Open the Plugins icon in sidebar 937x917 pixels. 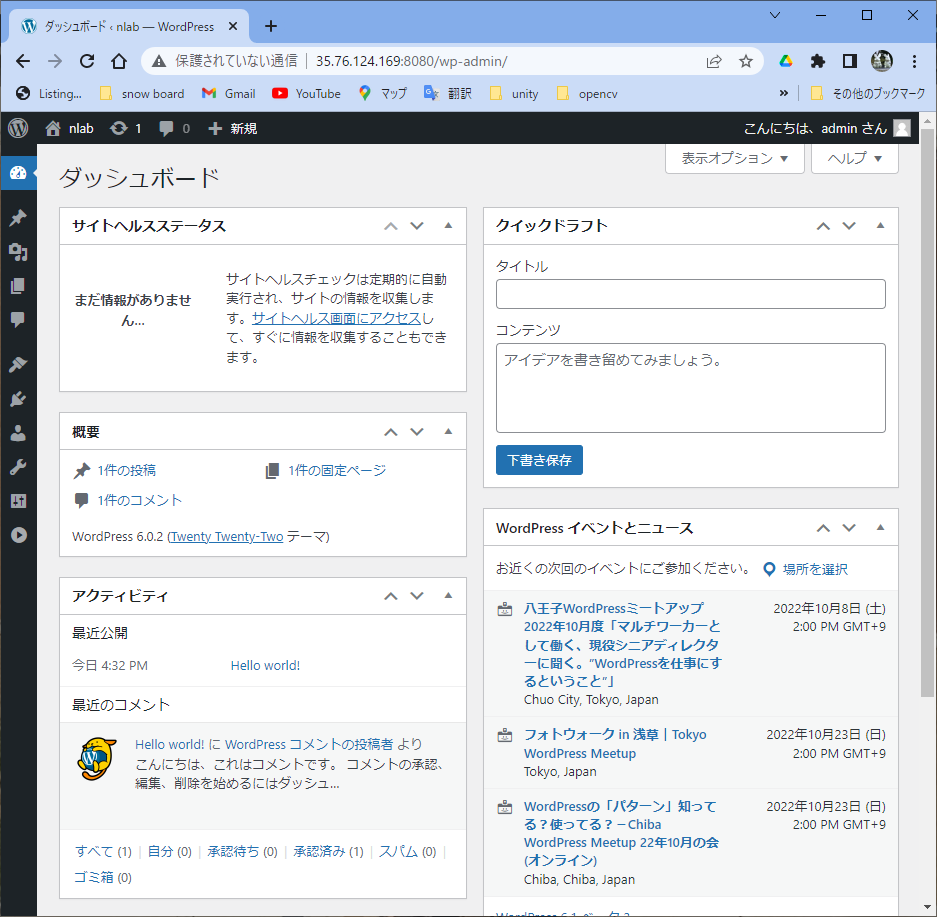click(18, 399)
